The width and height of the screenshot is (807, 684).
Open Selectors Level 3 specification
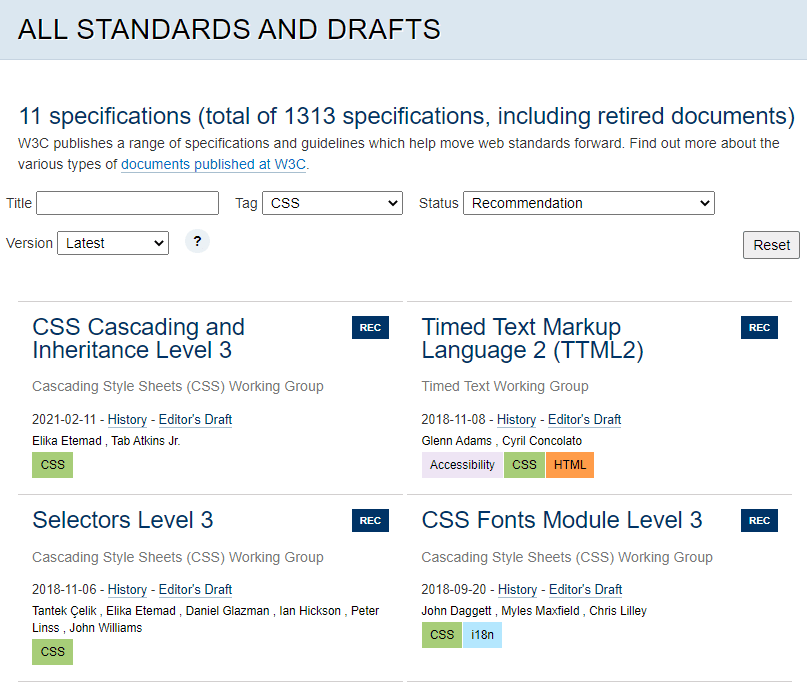[122, 520]
